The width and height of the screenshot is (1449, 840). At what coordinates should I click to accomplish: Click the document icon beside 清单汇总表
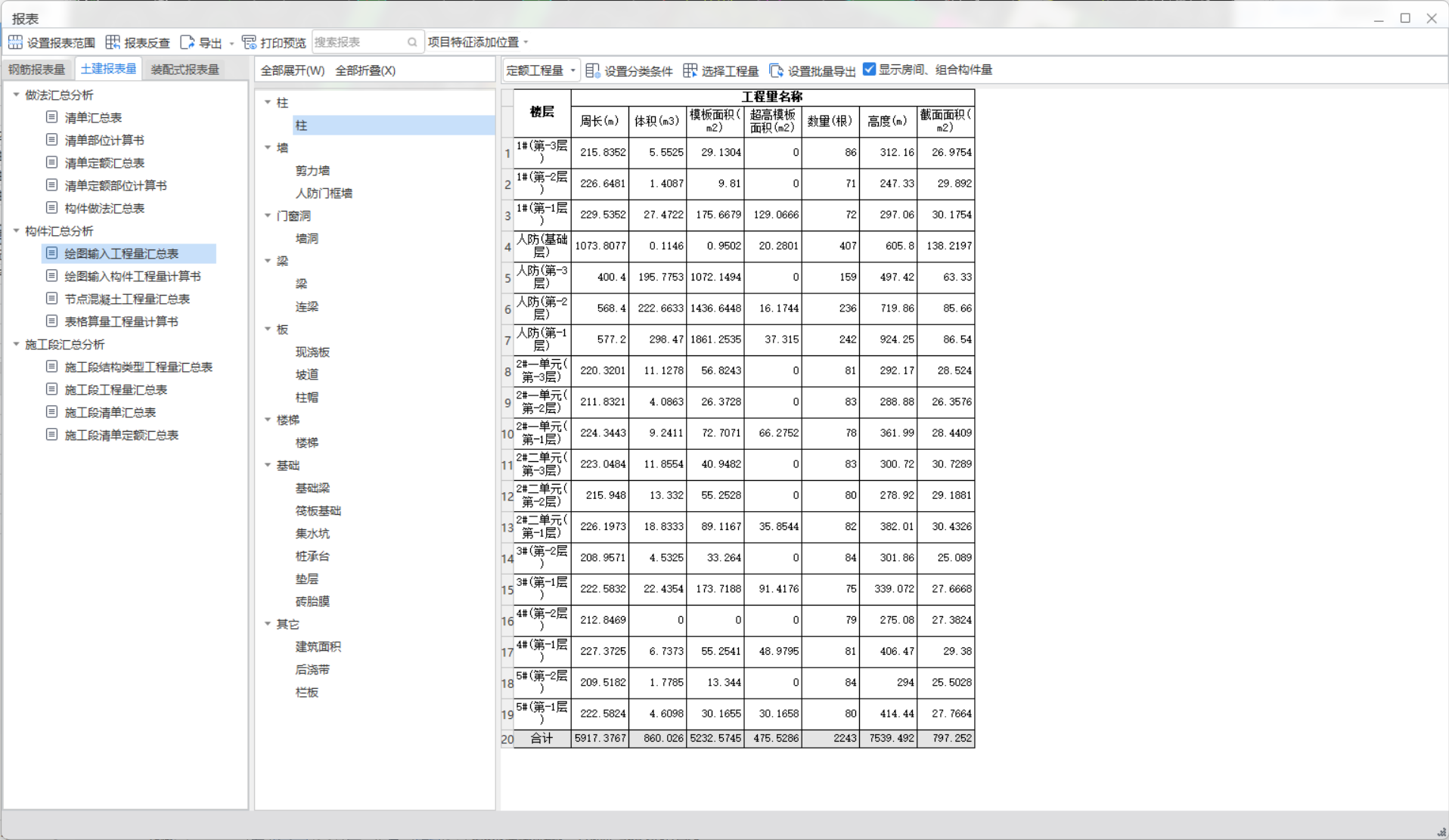[51, 117]
